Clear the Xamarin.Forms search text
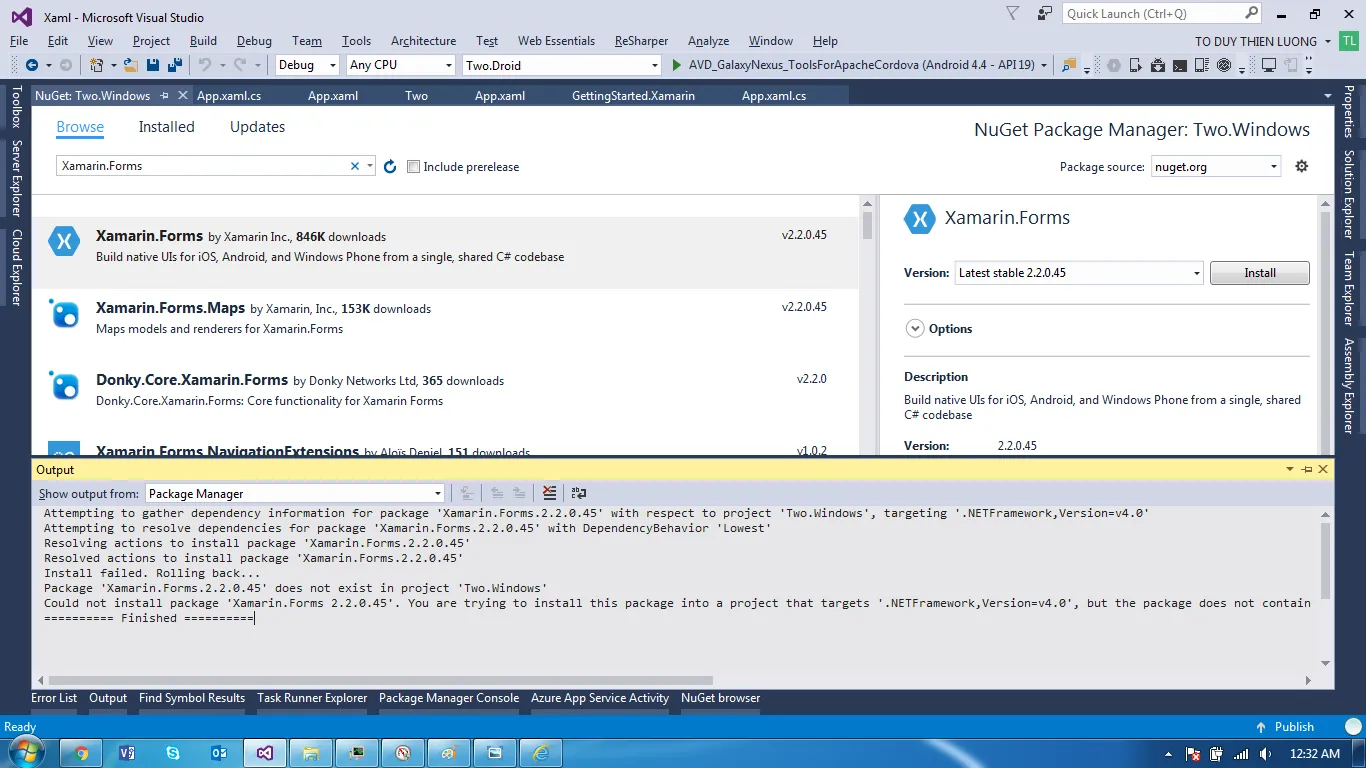Viewport: 1366px width, 768px height. coord(354,166)
